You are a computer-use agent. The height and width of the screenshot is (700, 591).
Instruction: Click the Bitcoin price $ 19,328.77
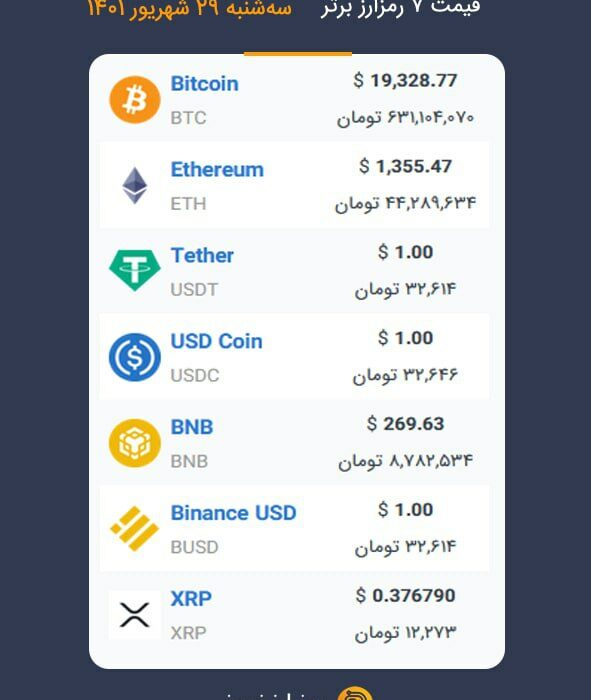[405, 81]
